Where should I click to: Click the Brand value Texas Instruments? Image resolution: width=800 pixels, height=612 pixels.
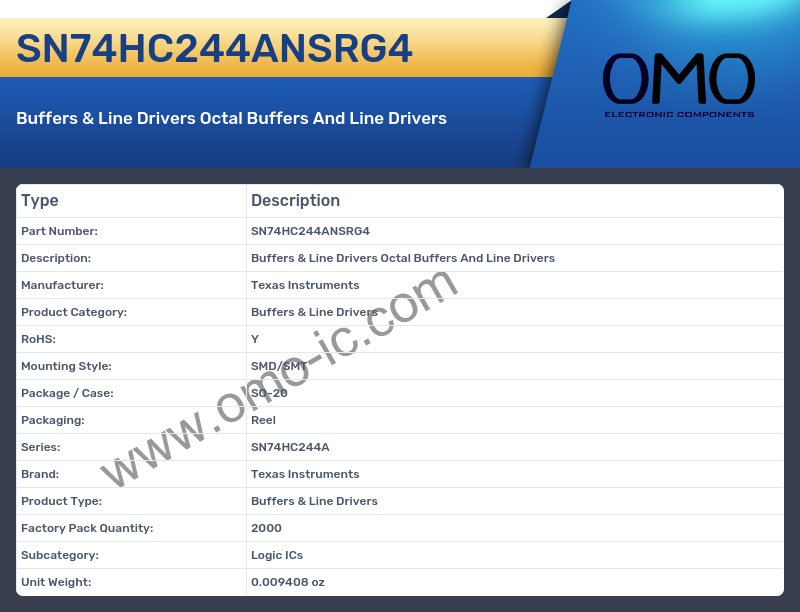point(305,474)
